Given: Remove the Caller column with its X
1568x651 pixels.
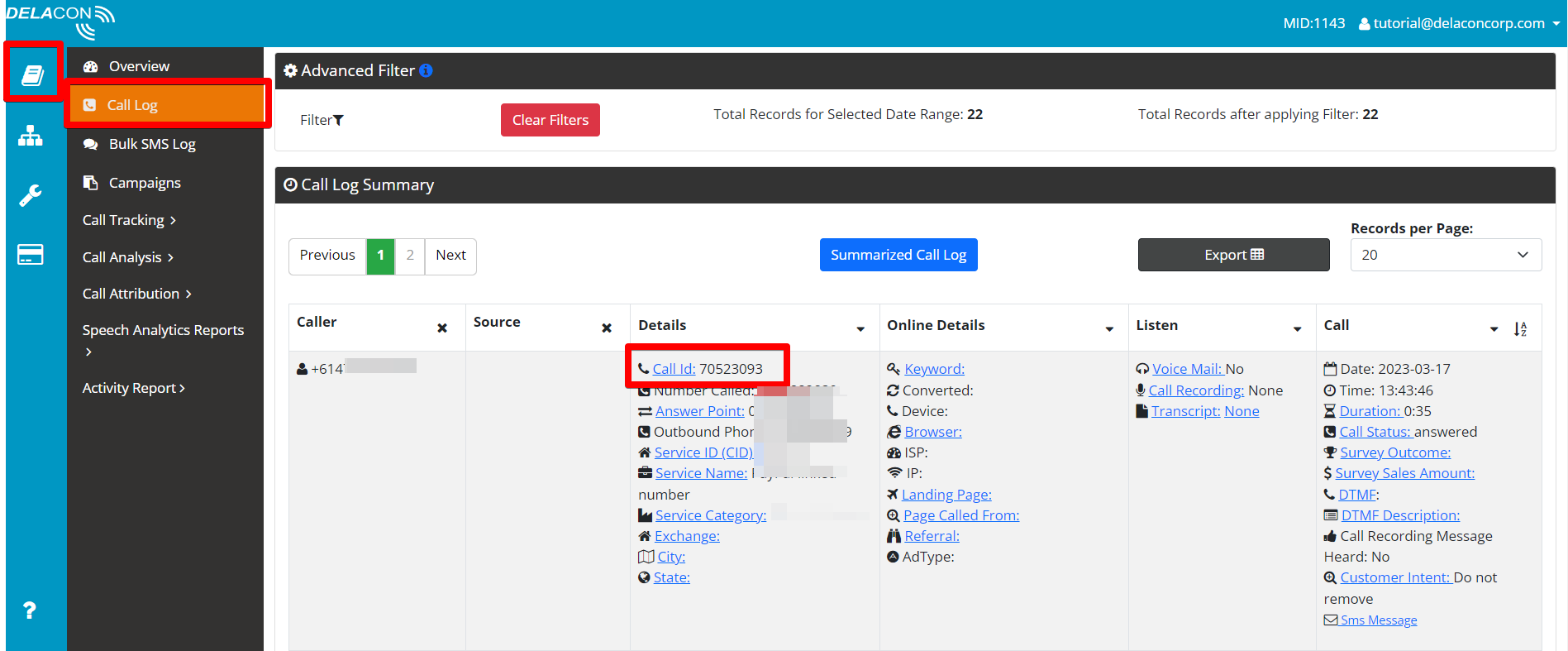Looking at the screenshot, I should 442,328.
